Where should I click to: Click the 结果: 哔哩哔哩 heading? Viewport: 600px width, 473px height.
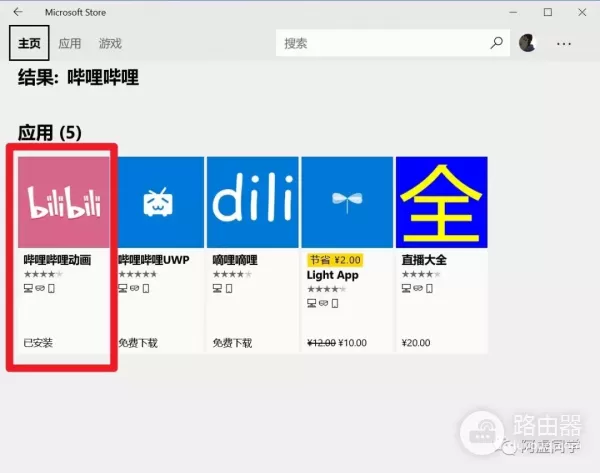click(78, 77)
